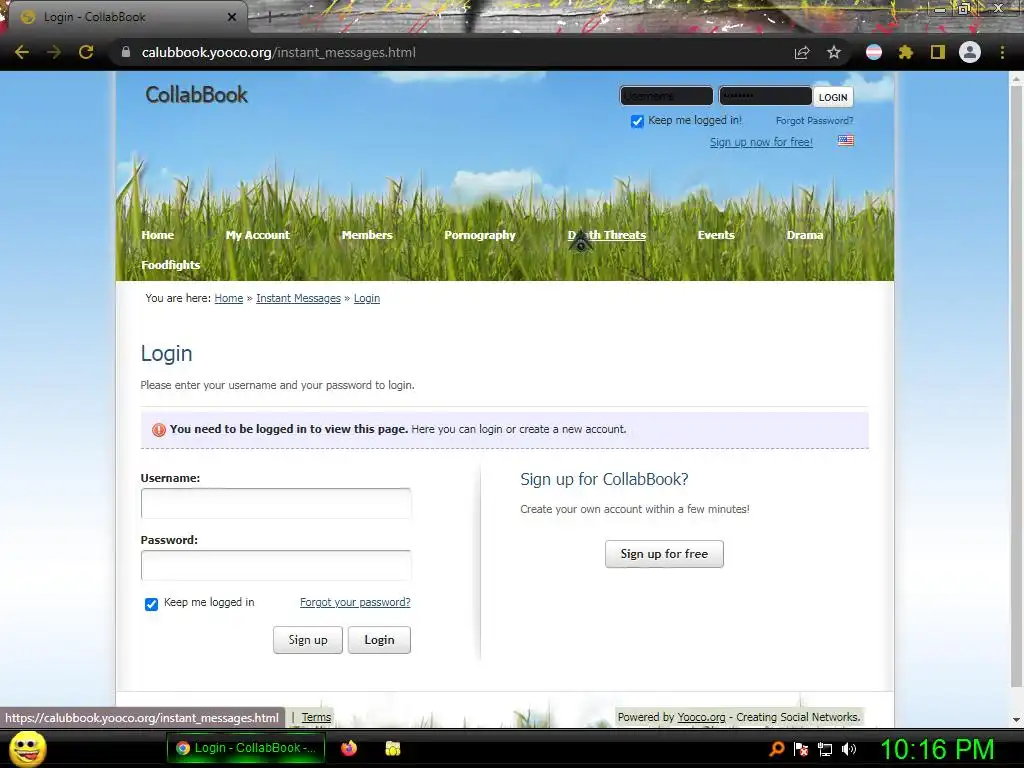Click Sign up now for free! link
1024x768 pixels.
tap(761, 142)
